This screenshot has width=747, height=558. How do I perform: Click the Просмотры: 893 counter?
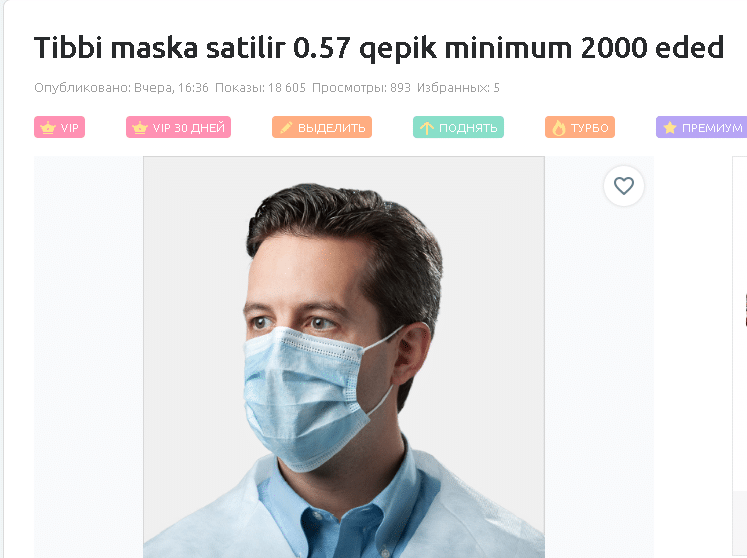pos(361,88)
